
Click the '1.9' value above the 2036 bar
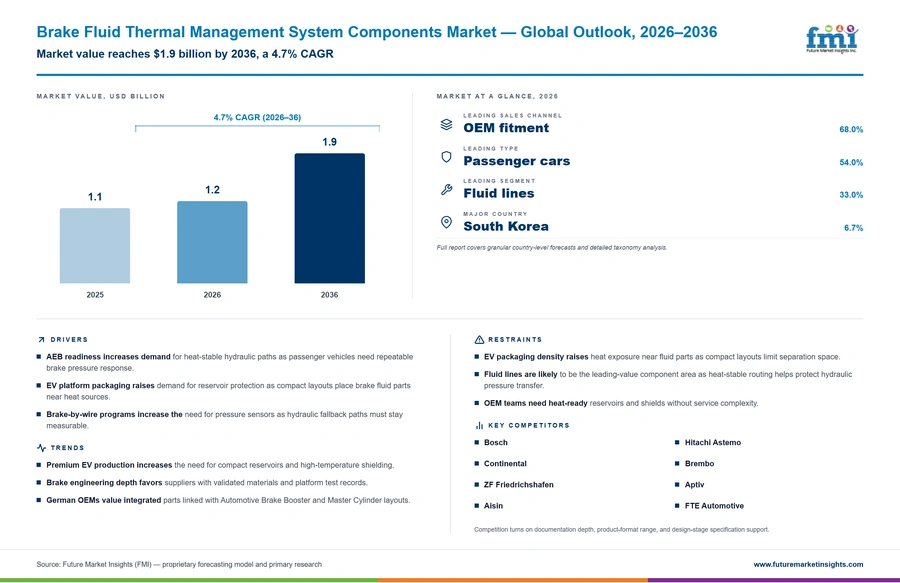point(329,142)
